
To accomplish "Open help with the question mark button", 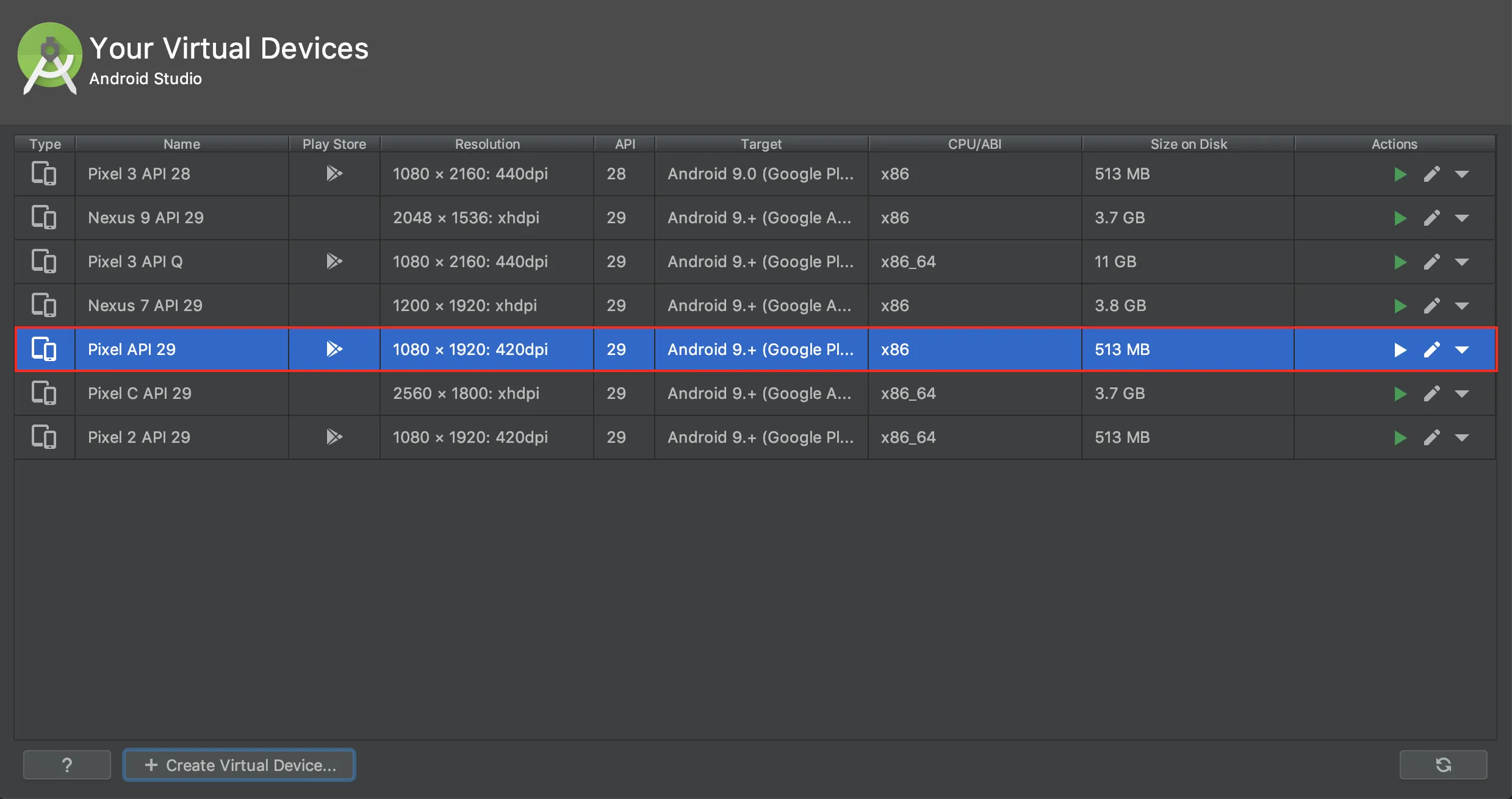I will 67,765.
